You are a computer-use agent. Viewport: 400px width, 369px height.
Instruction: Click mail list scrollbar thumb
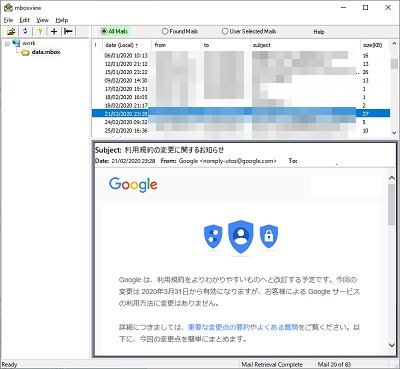(394, 63)
